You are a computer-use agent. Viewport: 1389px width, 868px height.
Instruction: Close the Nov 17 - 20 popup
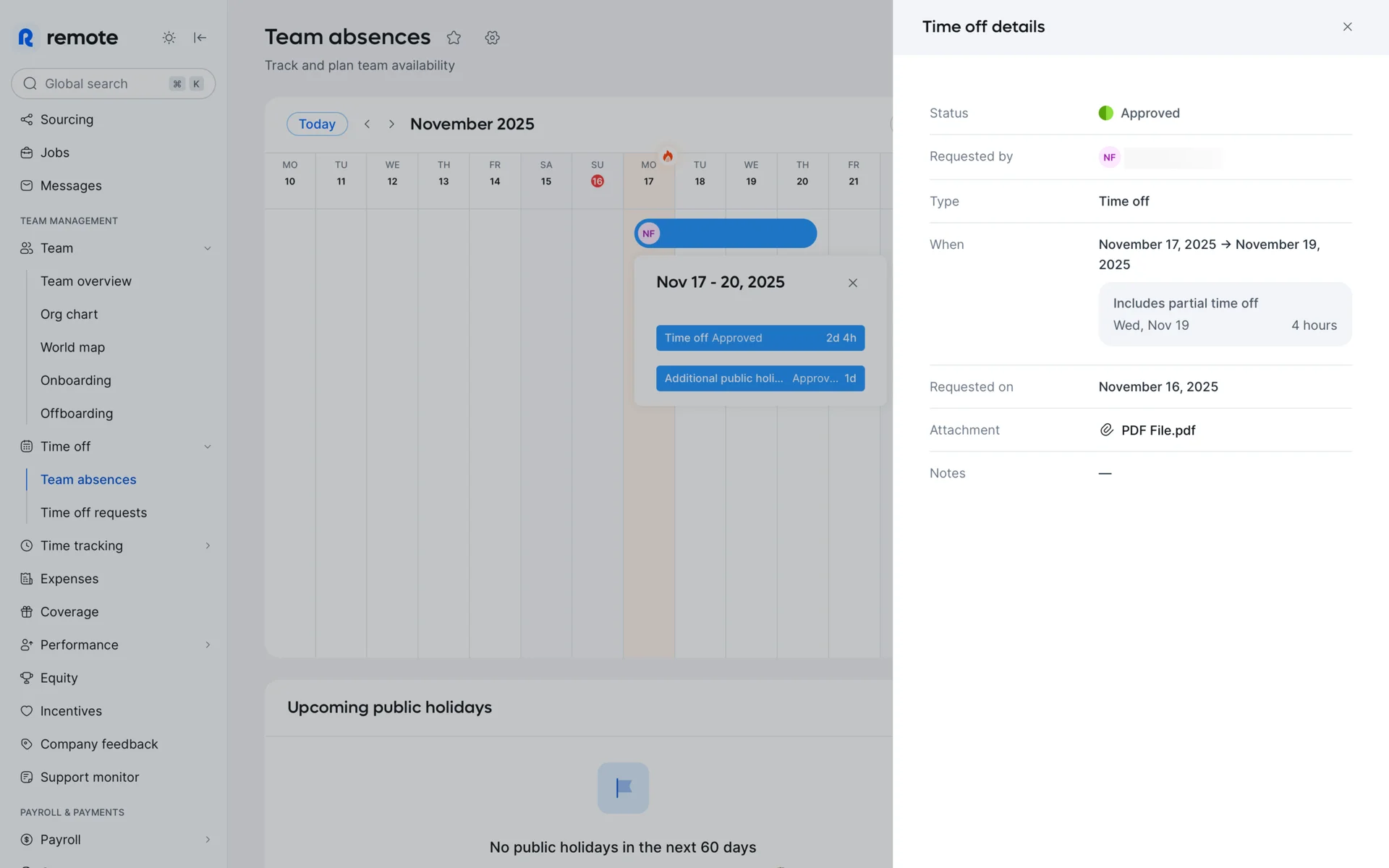(853, 283)
